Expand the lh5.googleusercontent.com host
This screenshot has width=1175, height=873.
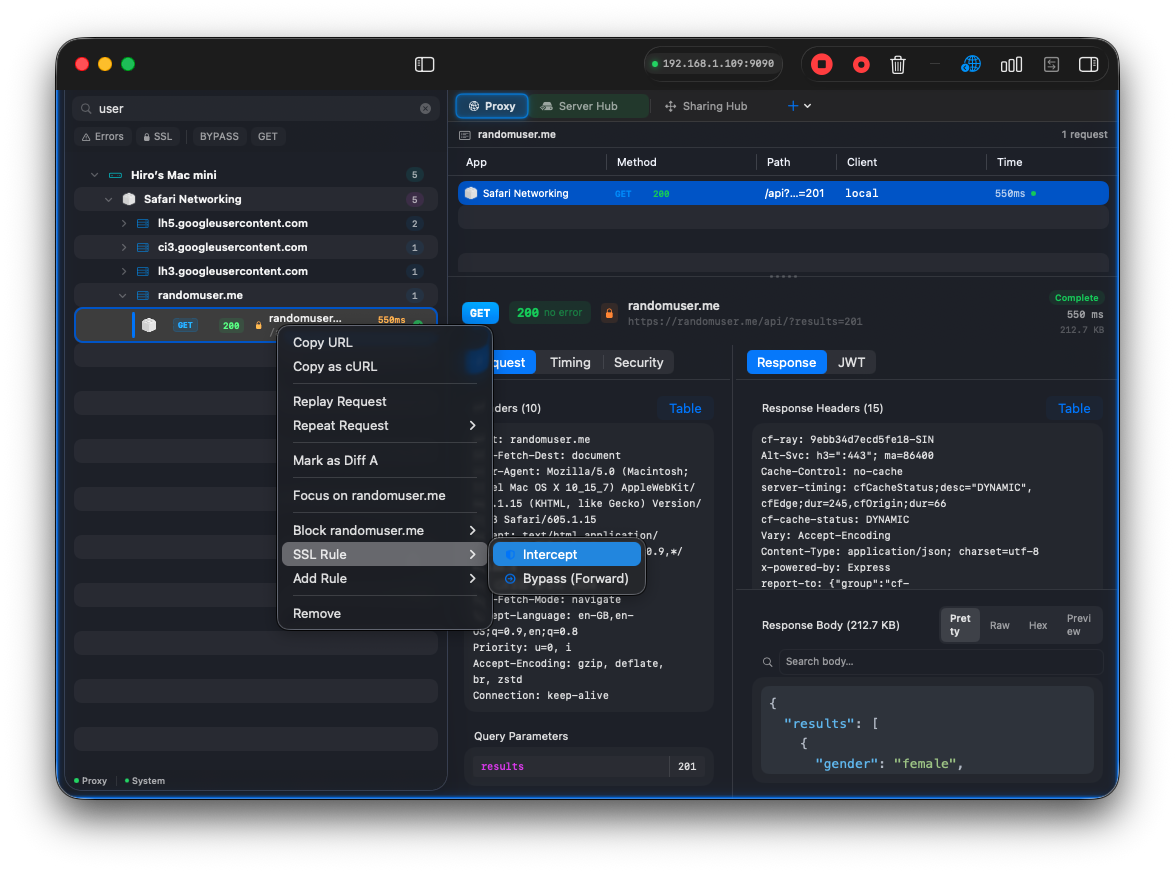(x=124, y=223)
